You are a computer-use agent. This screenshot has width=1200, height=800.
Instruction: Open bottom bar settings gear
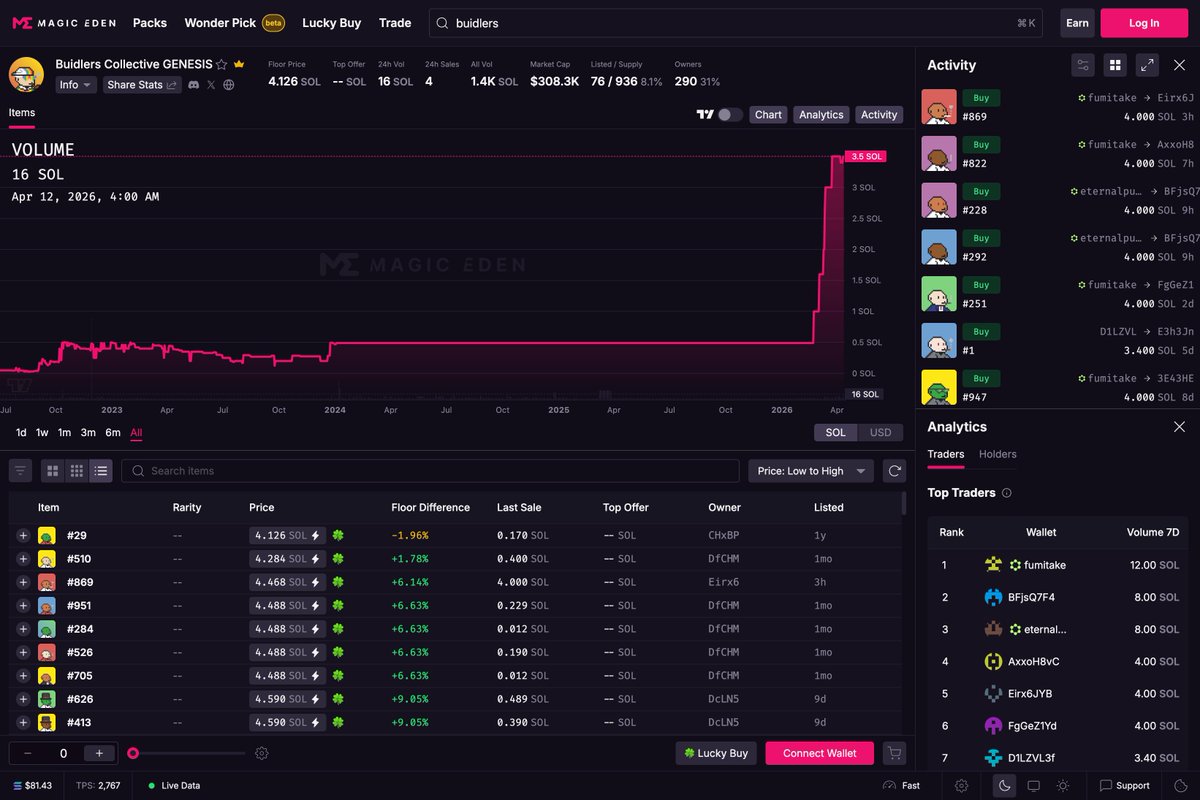(x=962, y=786)
